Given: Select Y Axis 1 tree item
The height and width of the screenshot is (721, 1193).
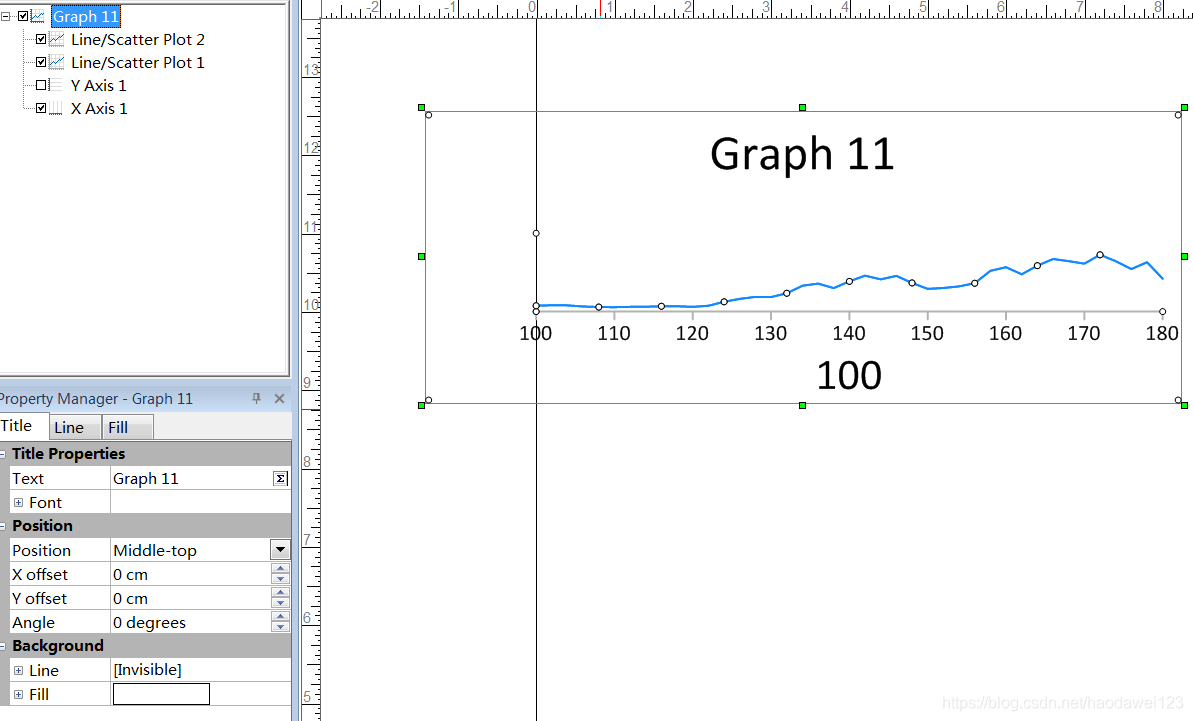Looking at the screenshot, I should click(x=99, y=86).
